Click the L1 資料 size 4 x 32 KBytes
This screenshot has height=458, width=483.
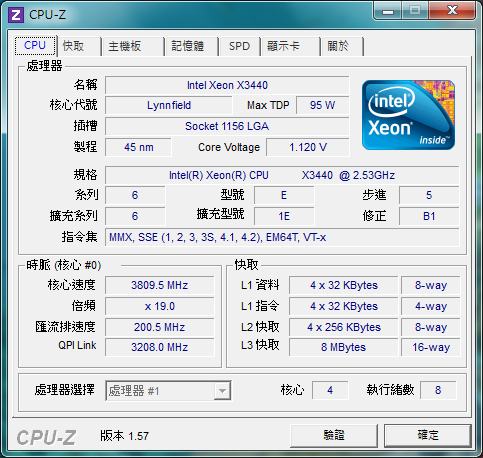(344, 285)
